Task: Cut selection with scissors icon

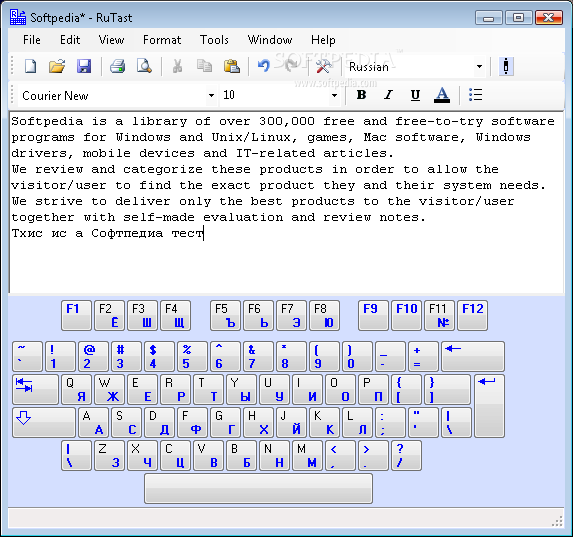Action: (178, 67)
